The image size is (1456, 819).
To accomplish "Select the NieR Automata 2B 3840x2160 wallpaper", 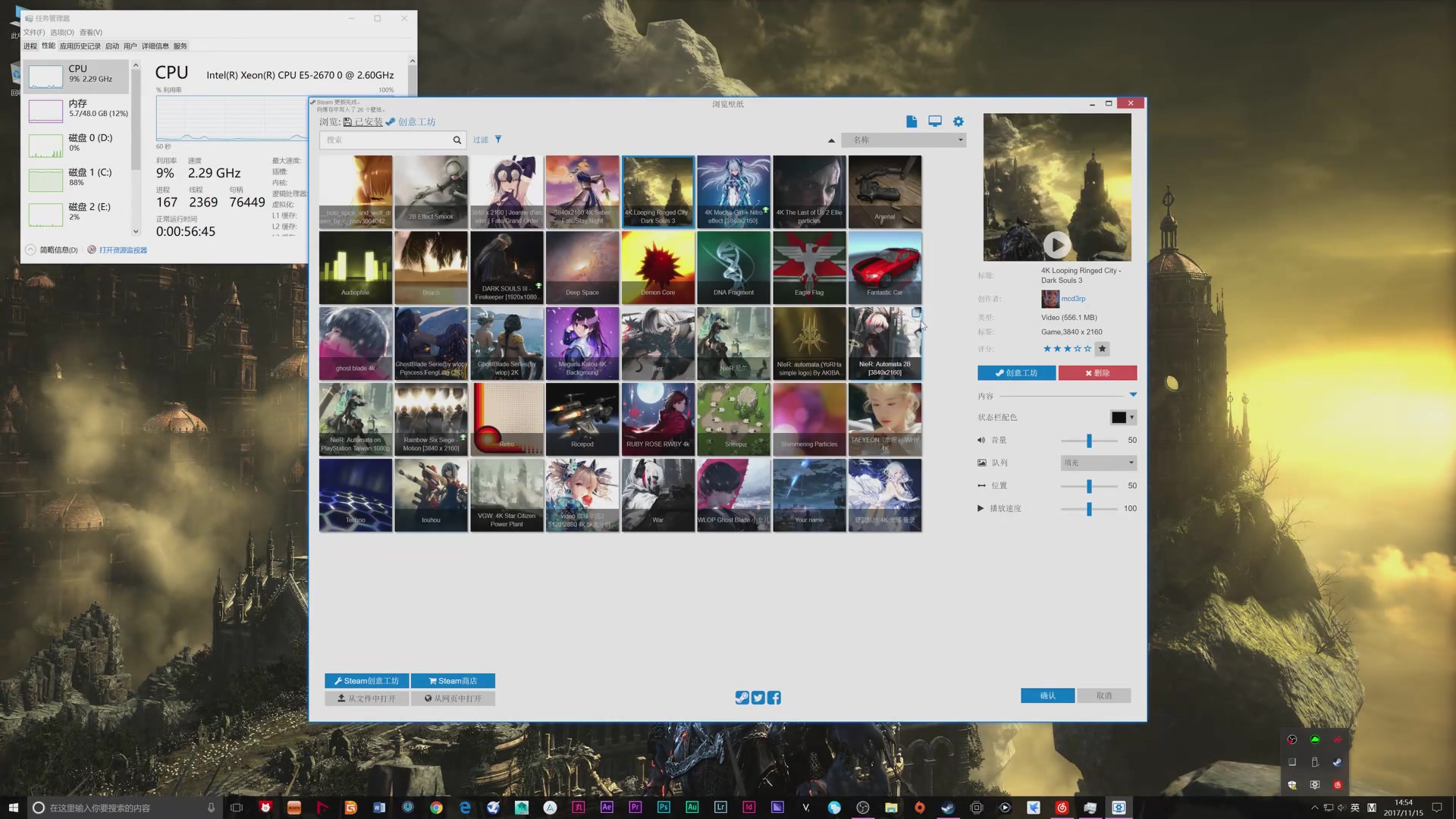I will (885, 344).
